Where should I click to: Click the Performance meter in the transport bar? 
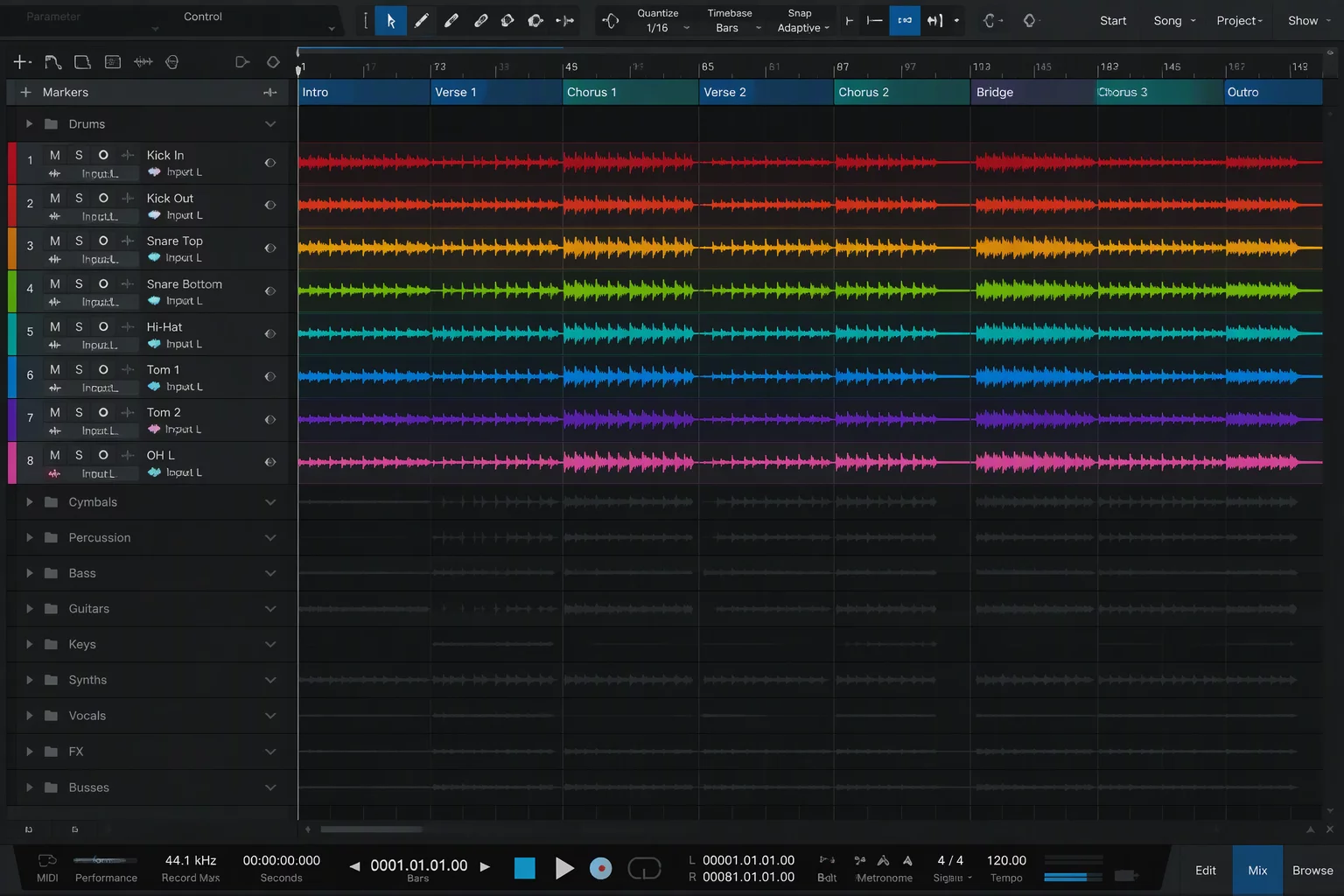tap(105, 860)
